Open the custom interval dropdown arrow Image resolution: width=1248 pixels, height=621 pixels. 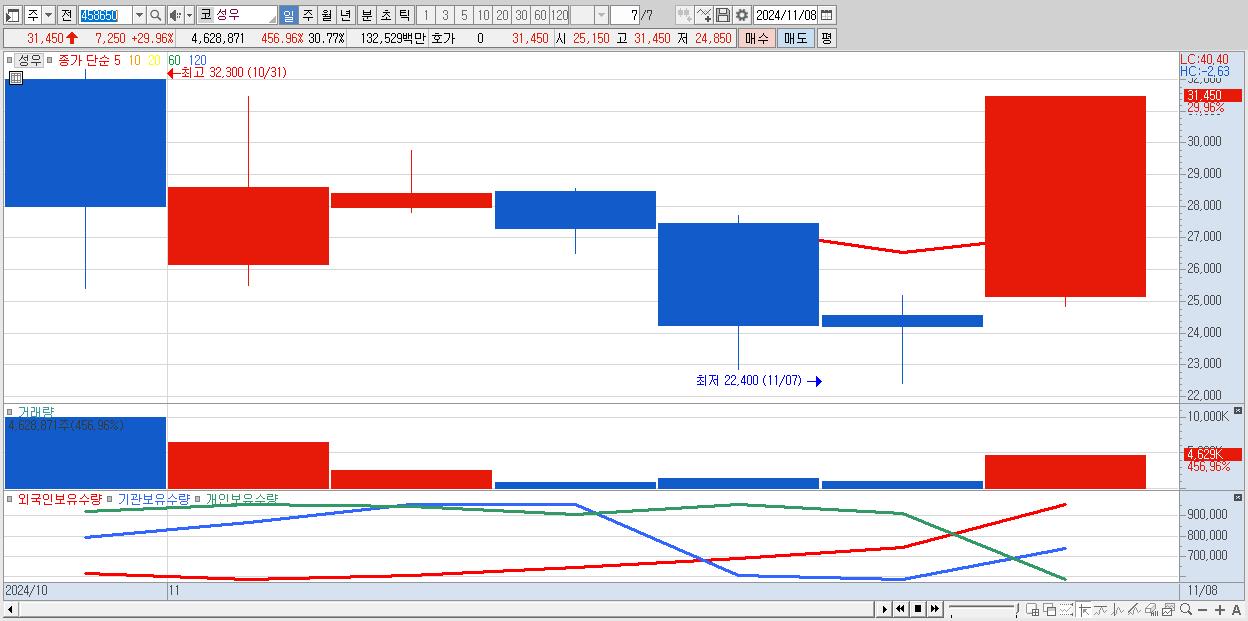pyautogui.click(x=602, y=15)
